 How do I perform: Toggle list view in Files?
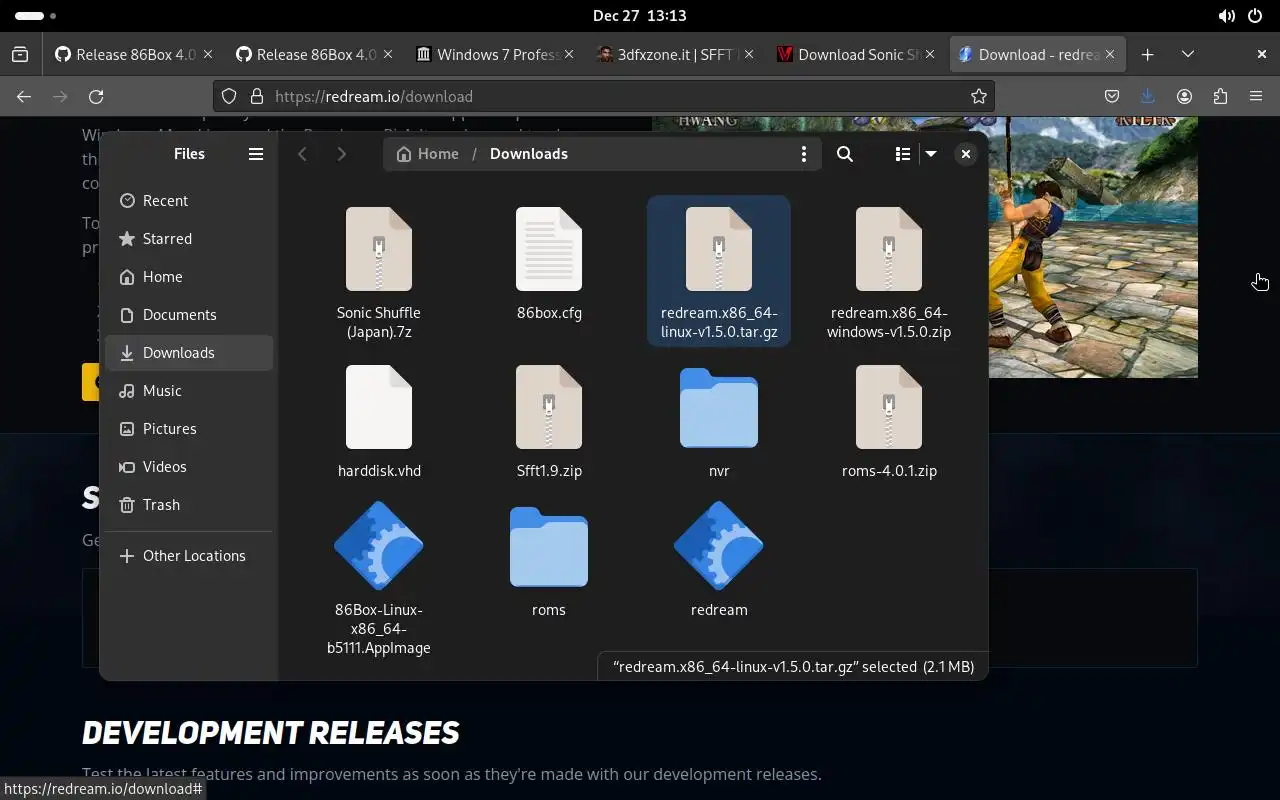[x=902, y=154]
